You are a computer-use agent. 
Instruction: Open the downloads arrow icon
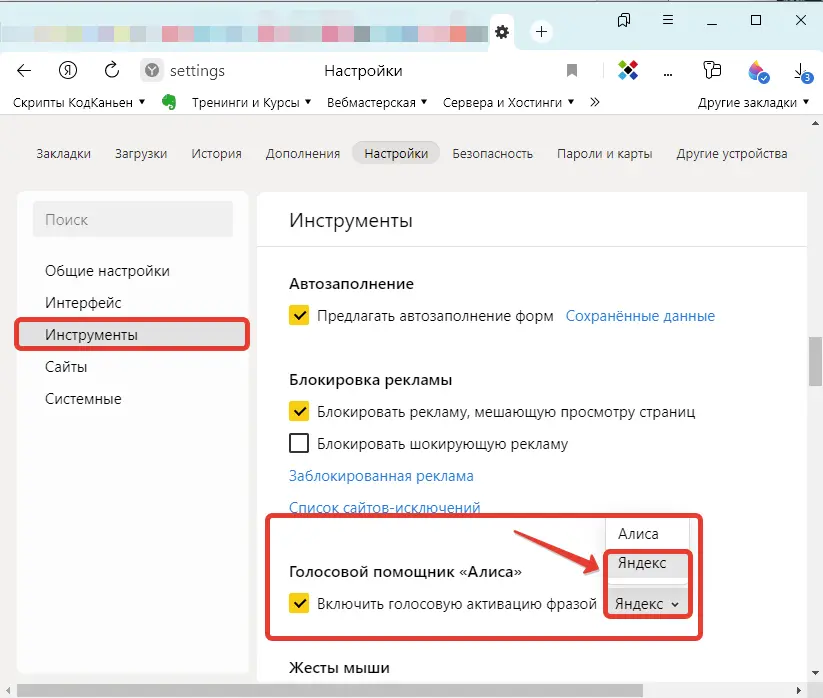[801, 71]
